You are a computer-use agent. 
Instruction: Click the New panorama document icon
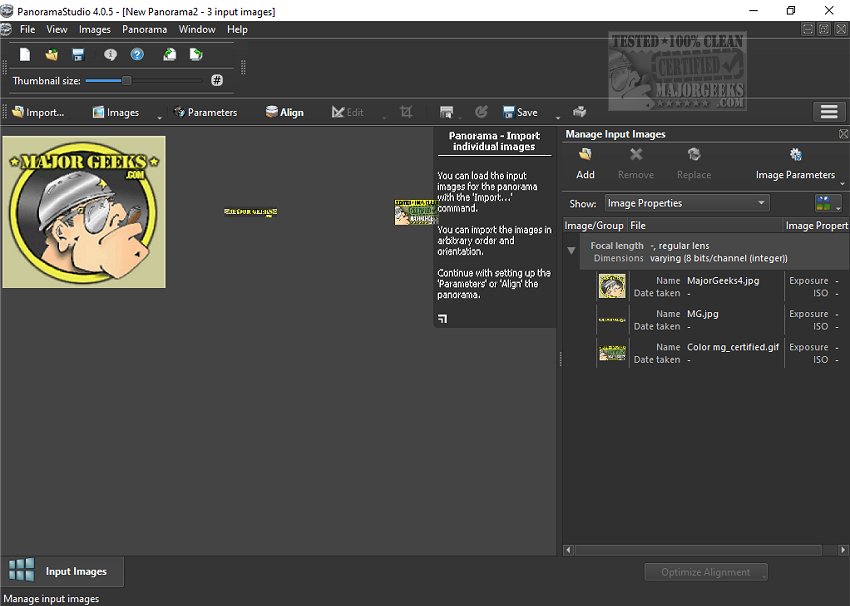coord(25,55)
